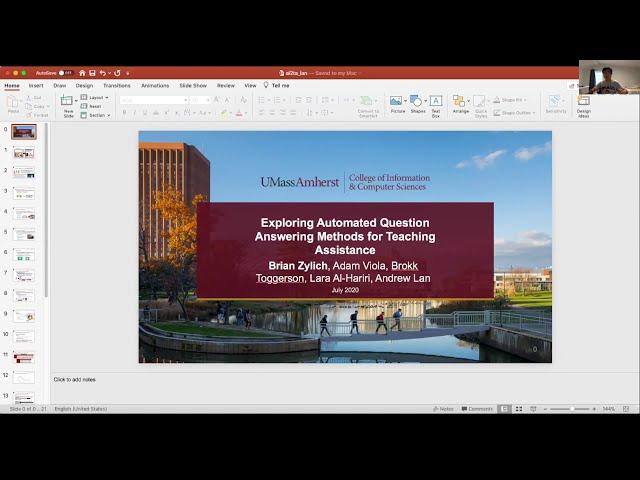This screenshot has height=480, width=640.
Task: Toggle Bold formatting
Action: (x=124, y=113)
